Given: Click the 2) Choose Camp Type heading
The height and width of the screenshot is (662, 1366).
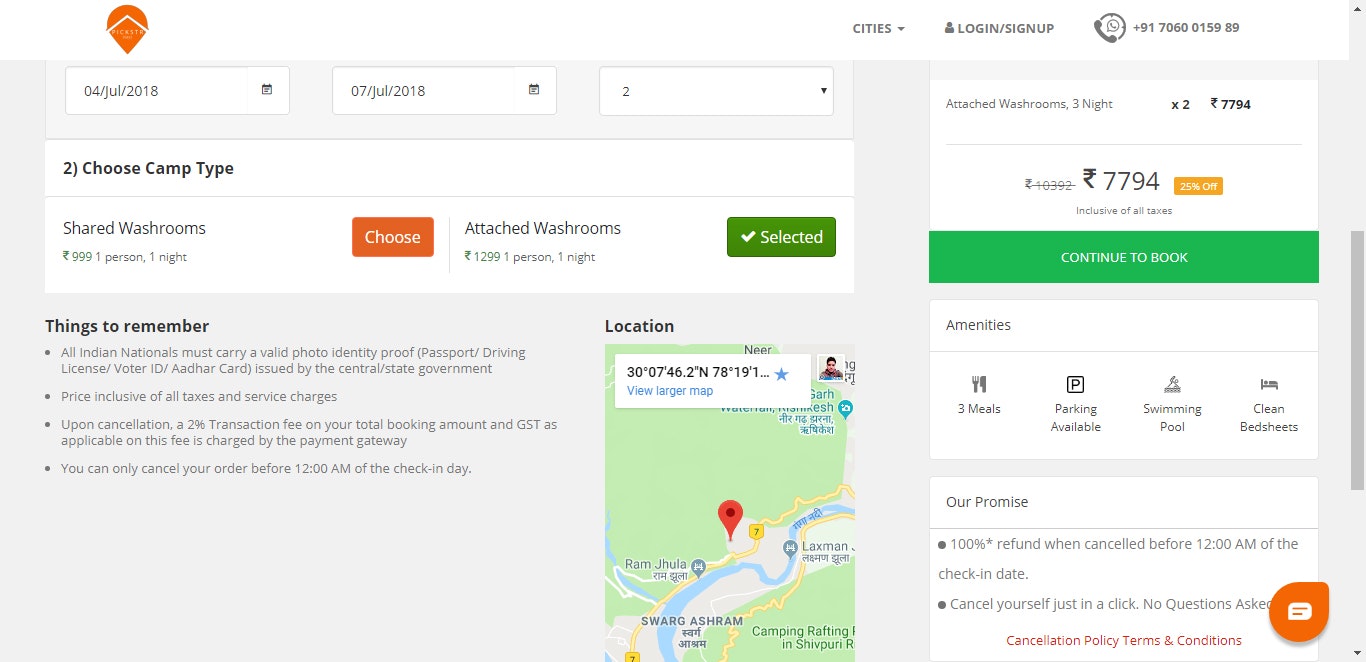Looking at the screenshot, I should tap(148, 168).
